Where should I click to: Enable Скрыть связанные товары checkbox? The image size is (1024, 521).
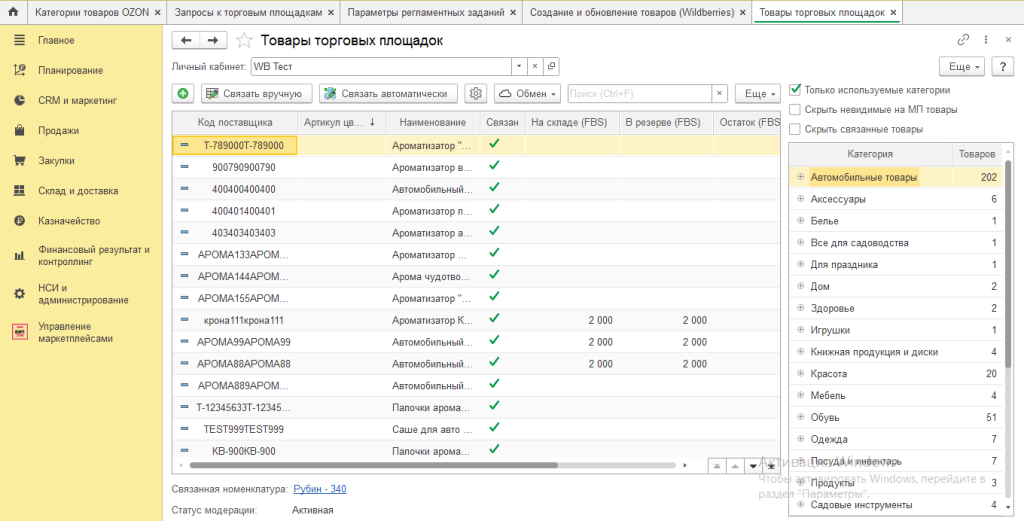(x=795, y=129)
